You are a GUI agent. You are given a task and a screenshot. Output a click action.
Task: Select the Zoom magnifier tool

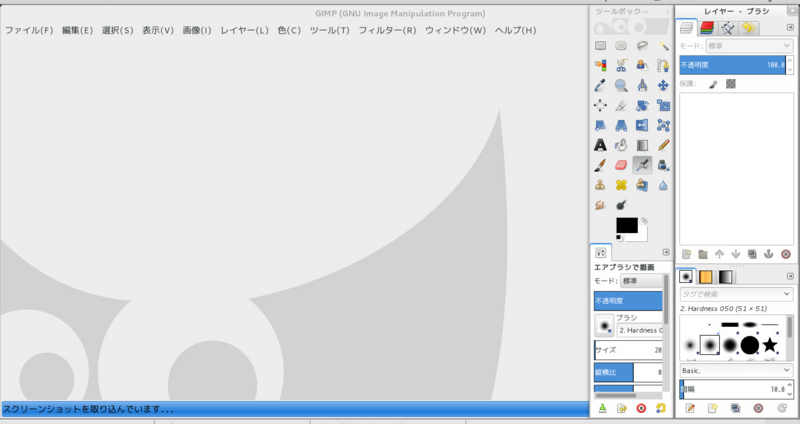coord(621,85)
